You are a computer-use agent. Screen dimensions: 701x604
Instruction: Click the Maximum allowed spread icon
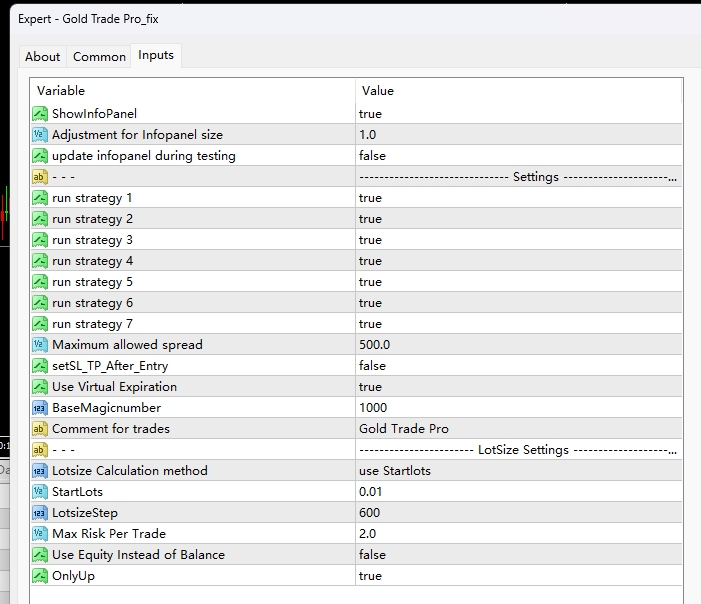[40, 345]
